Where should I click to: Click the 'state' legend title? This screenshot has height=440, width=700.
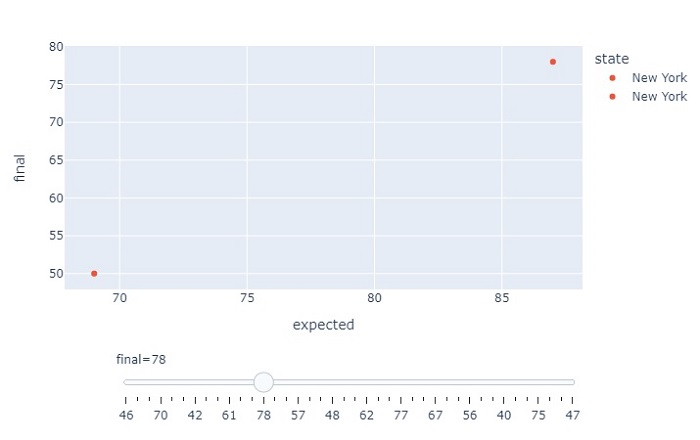coord(610,59)
